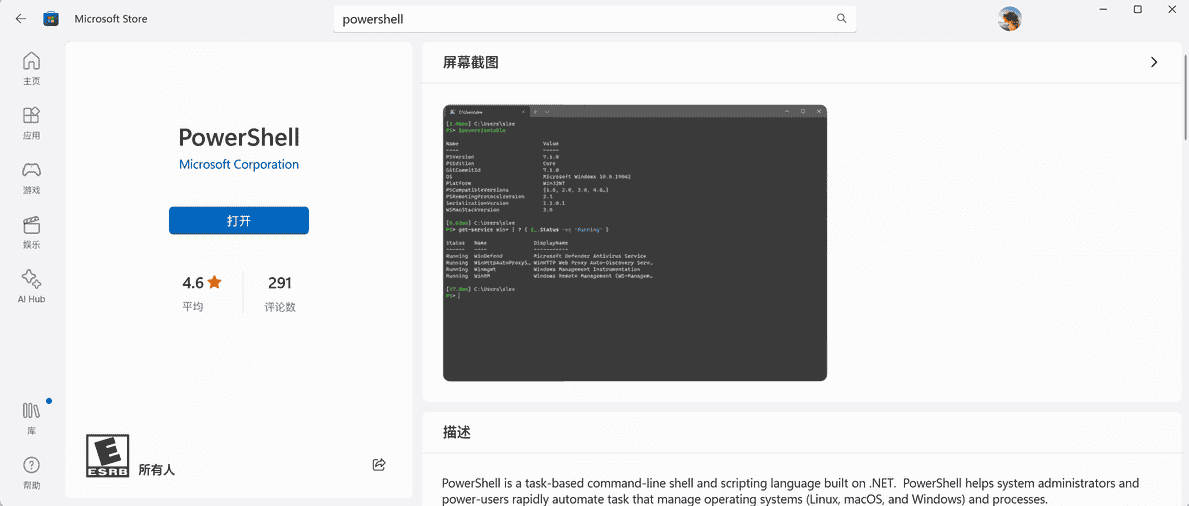Click the powershell search input field

click(x=585, y=19)
